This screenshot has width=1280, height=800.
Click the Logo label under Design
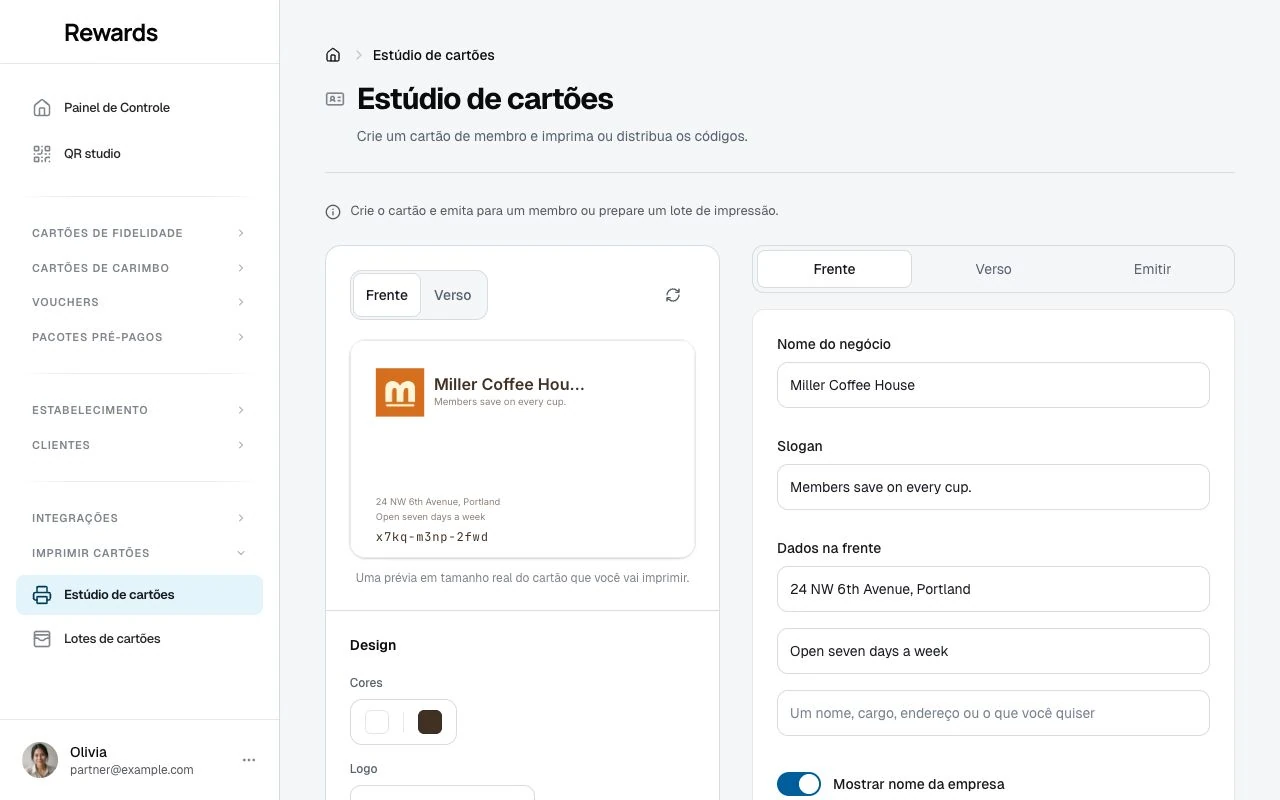364,769
